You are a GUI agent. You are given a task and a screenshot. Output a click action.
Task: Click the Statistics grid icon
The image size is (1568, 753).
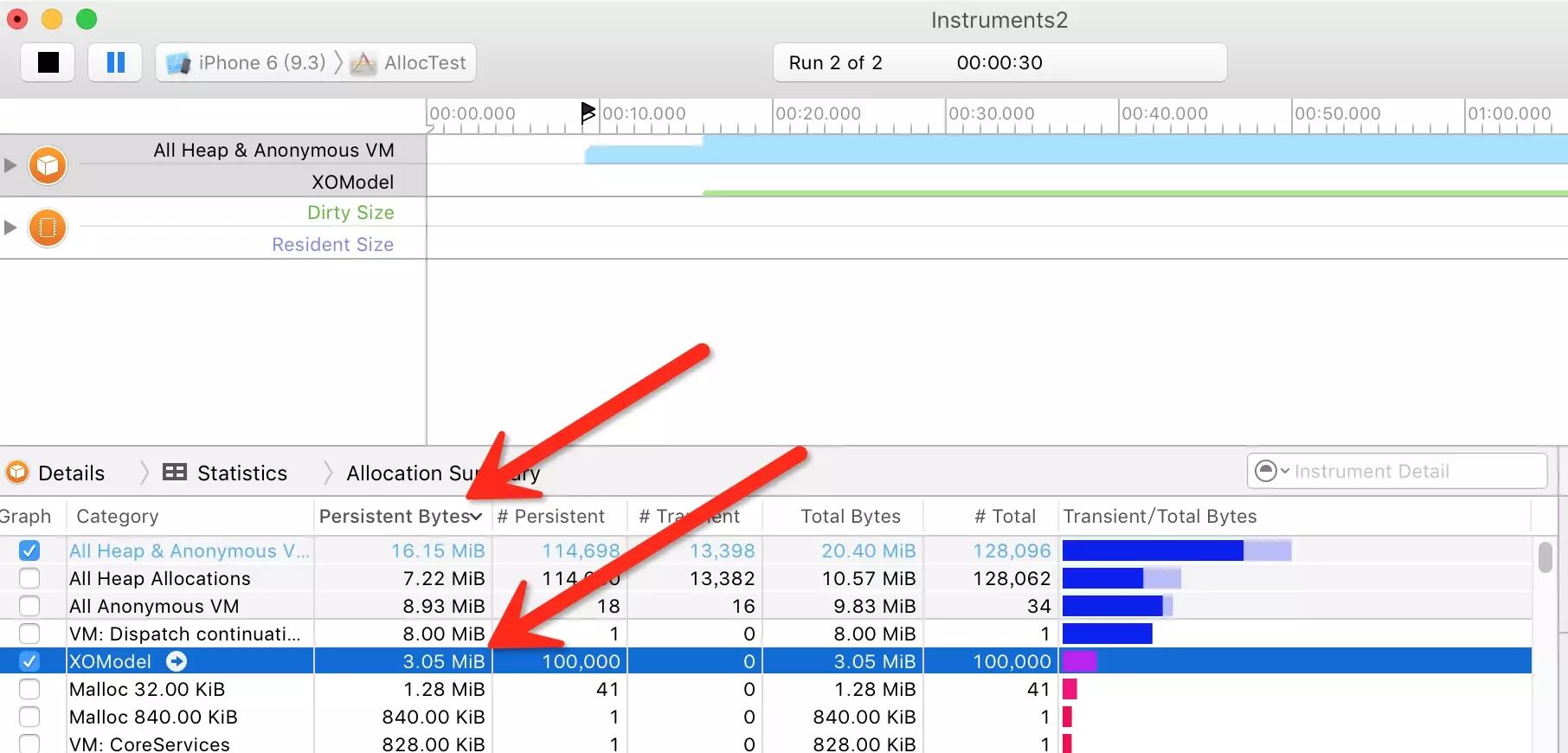point(175,472)
